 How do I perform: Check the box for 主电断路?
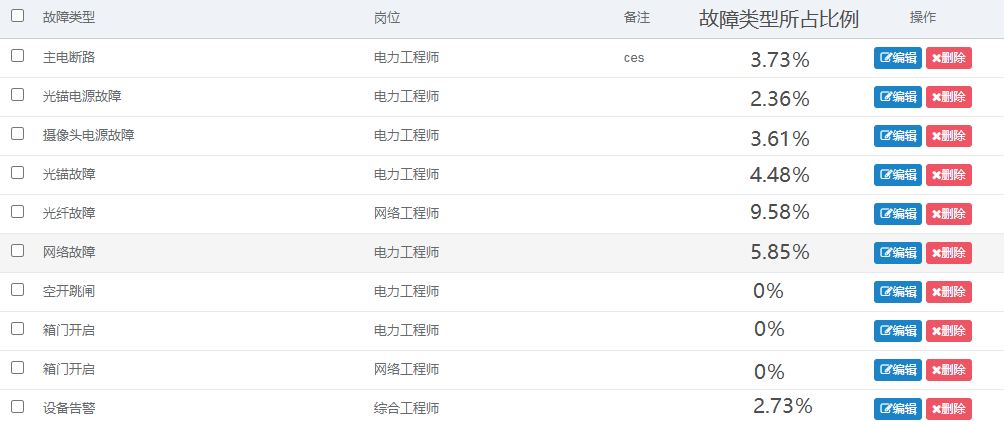(x=17, y=56)
